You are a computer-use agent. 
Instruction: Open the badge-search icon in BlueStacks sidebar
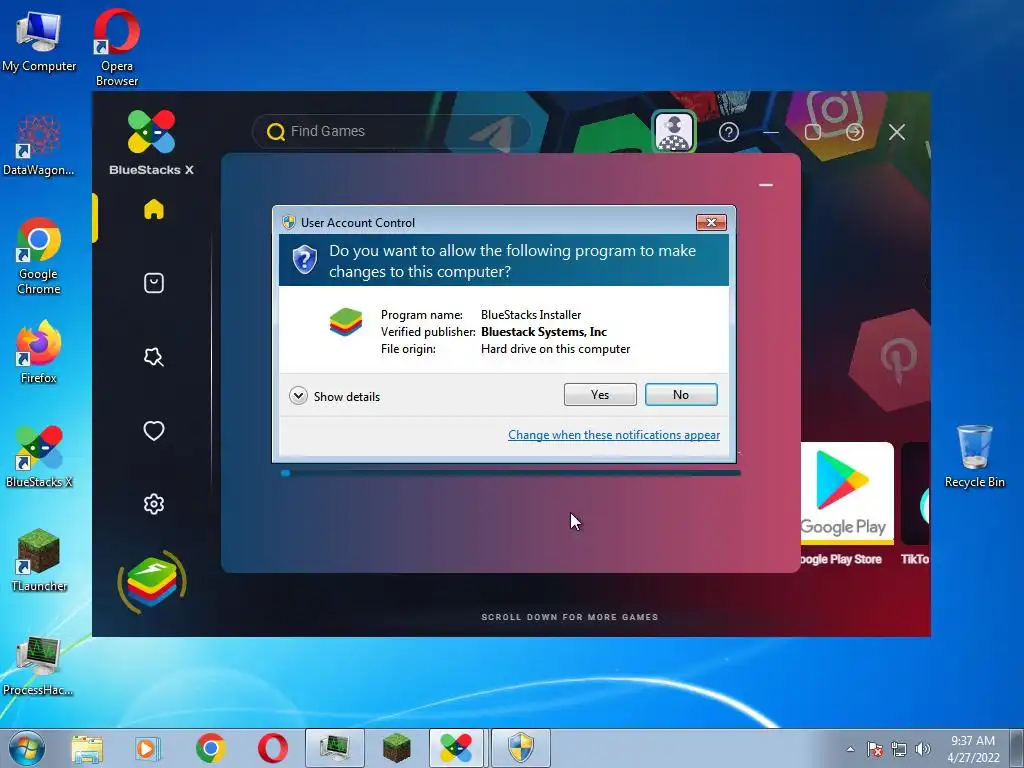pos(154,357)
